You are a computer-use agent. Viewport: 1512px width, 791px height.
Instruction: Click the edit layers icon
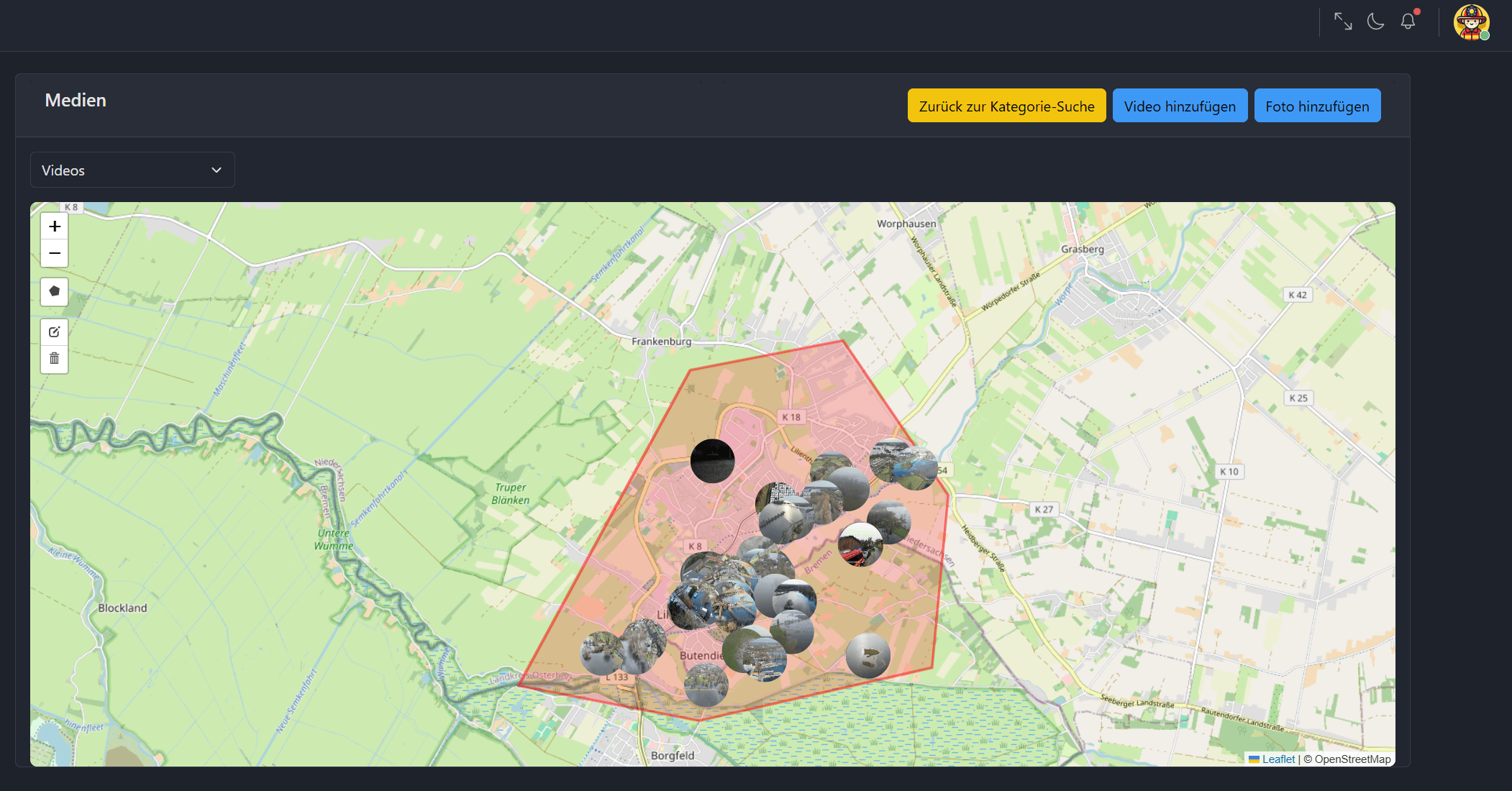point(55,332)
